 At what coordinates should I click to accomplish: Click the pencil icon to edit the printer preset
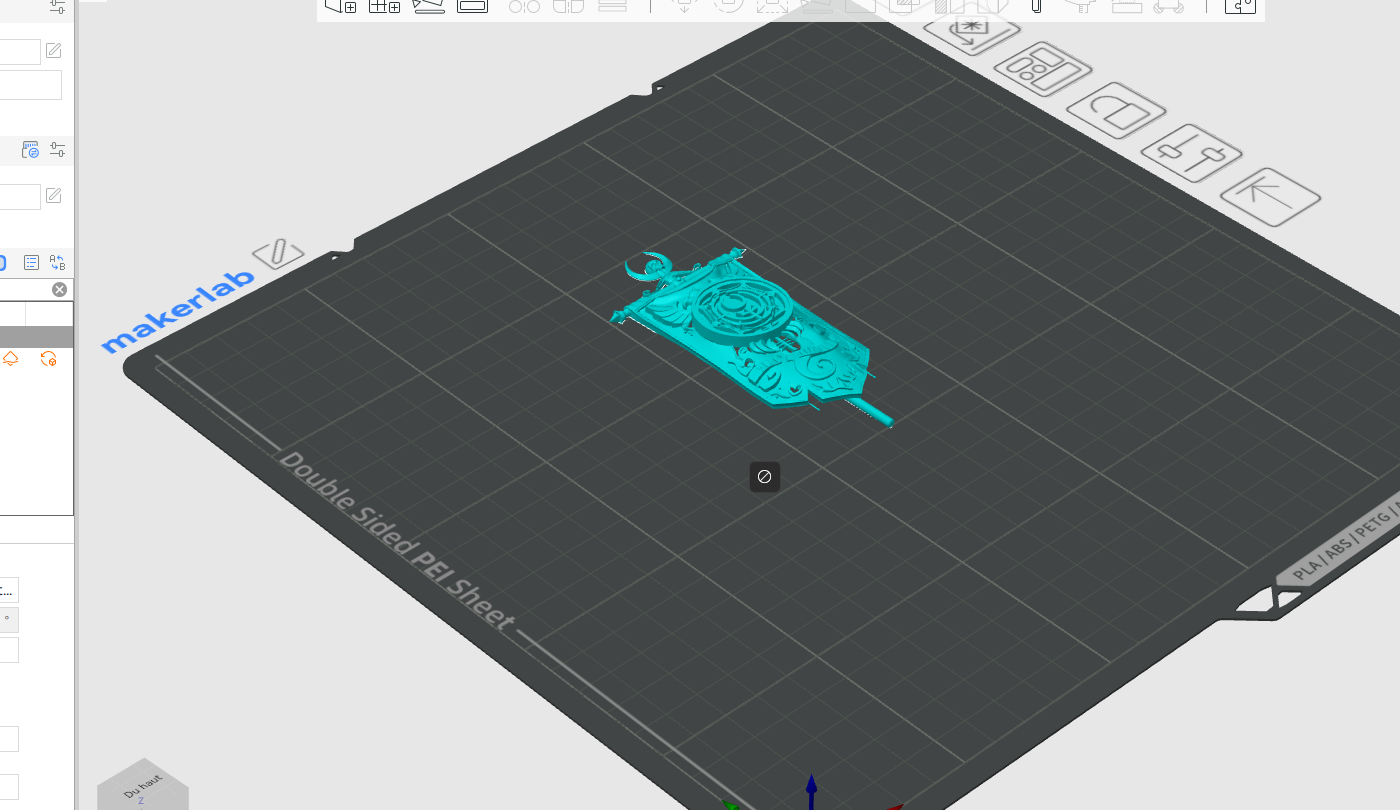53,50
